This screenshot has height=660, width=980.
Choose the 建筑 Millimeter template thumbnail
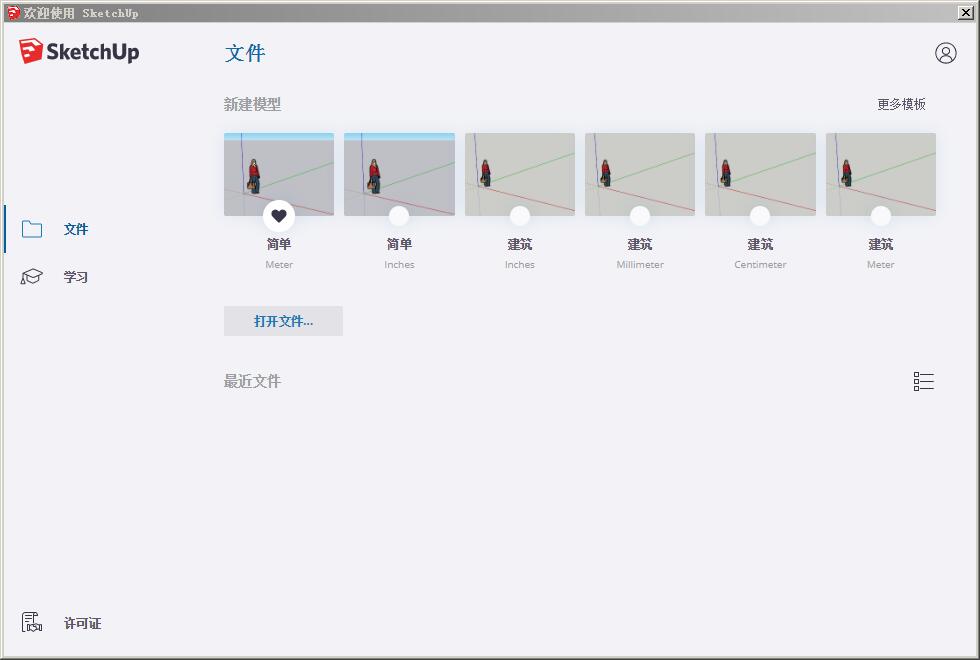[x=640, y=174]
